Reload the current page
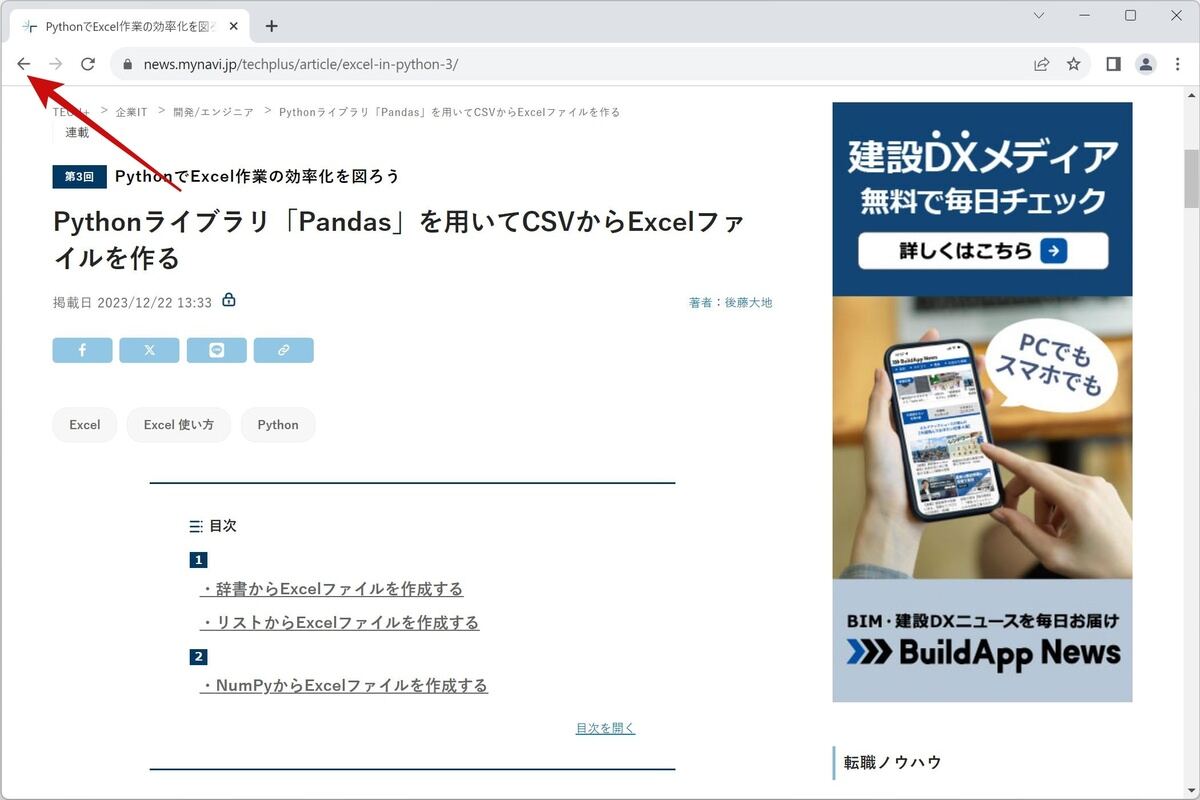This screenshot has width=1200, height=800. click(88, 64)
